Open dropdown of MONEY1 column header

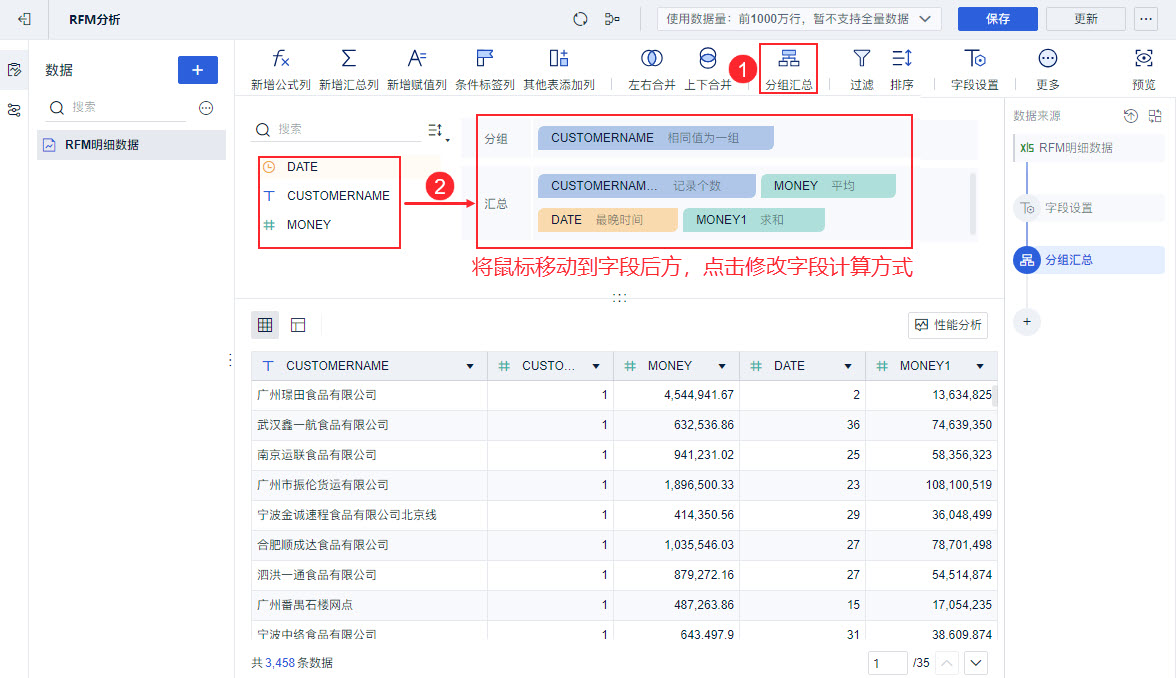pos(980,366)
